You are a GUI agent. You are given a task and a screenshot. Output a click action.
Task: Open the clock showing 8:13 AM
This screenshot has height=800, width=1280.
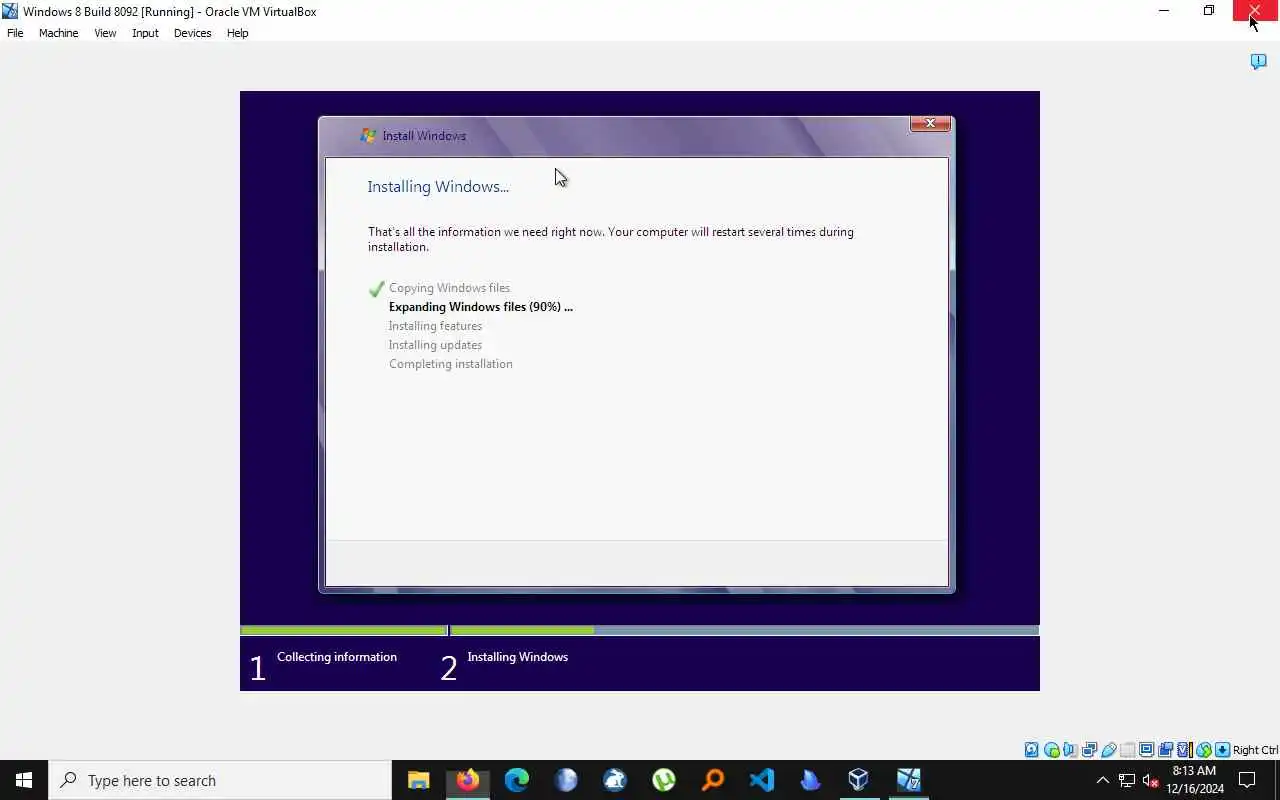point(1195,780)
